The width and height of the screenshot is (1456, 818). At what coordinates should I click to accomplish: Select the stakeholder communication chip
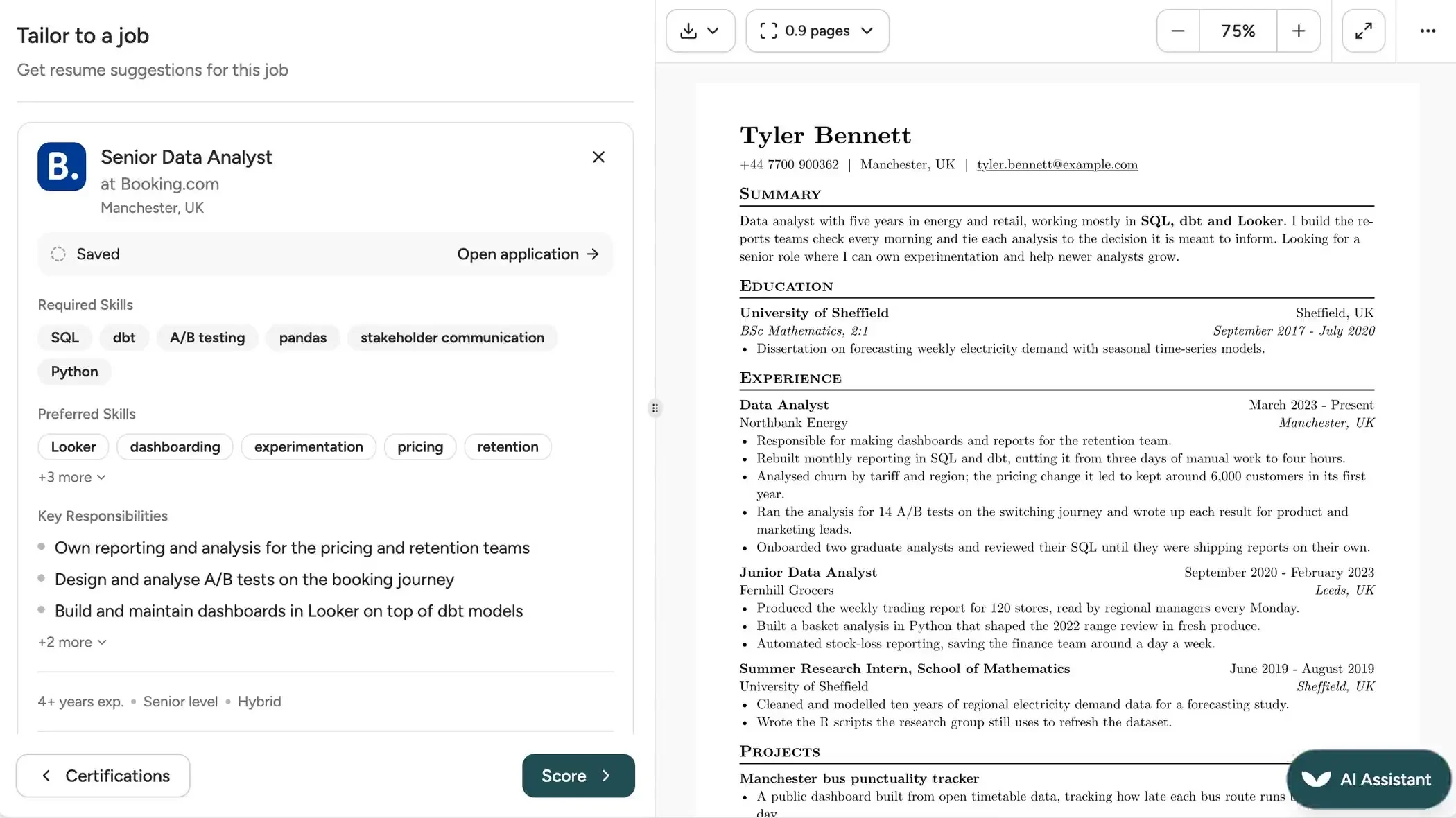point(452,338)
